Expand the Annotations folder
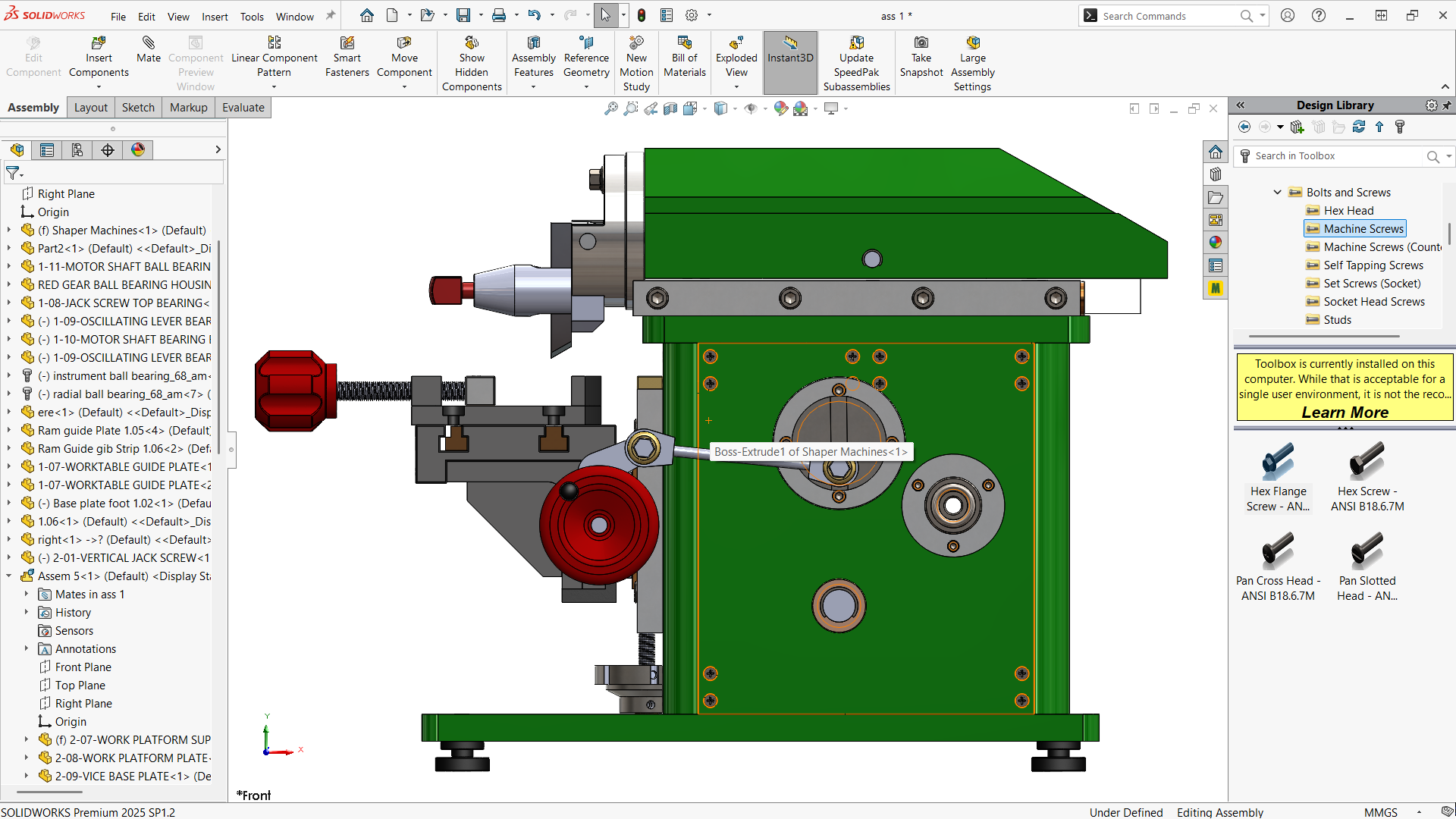This screenshot has height=819, width=1456. pyautogui.click(x=27, y=649)
